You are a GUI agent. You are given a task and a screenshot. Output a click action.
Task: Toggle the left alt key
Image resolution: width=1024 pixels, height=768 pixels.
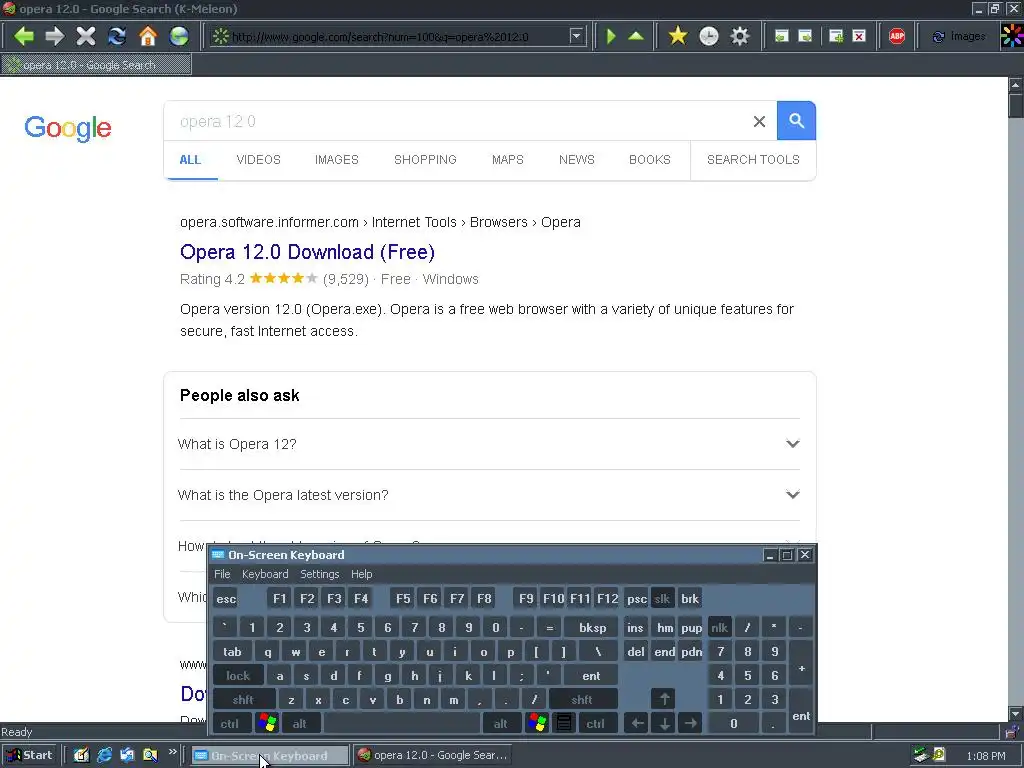(x=300, y=724)
